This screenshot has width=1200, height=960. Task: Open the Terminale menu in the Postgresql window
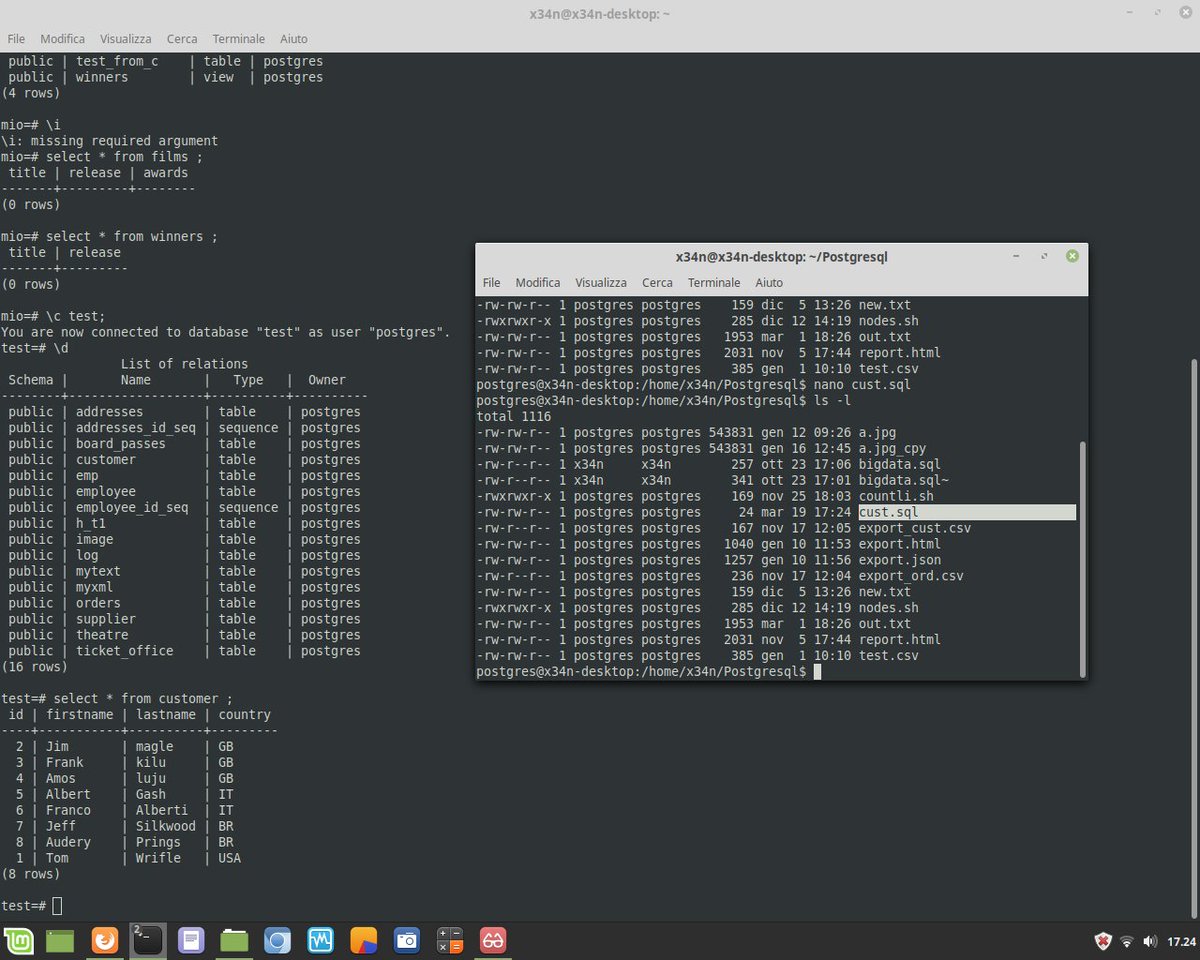tap(713, 282)
